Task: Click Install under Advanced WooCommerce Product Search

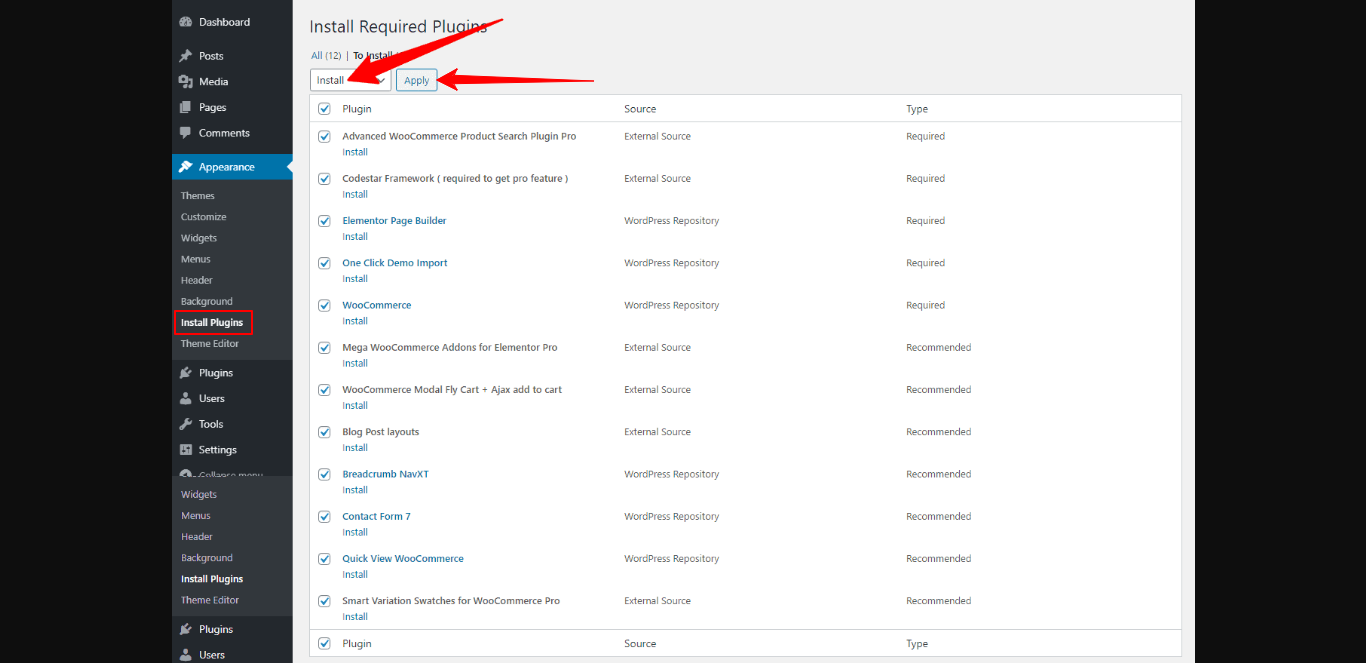Action: (x=355, y=152)
